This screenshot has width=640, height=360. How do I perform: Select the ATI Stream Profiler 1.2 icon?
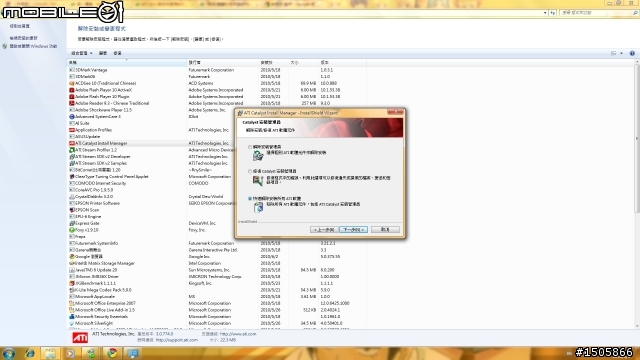pyautogui.click(x=71, y=150)
